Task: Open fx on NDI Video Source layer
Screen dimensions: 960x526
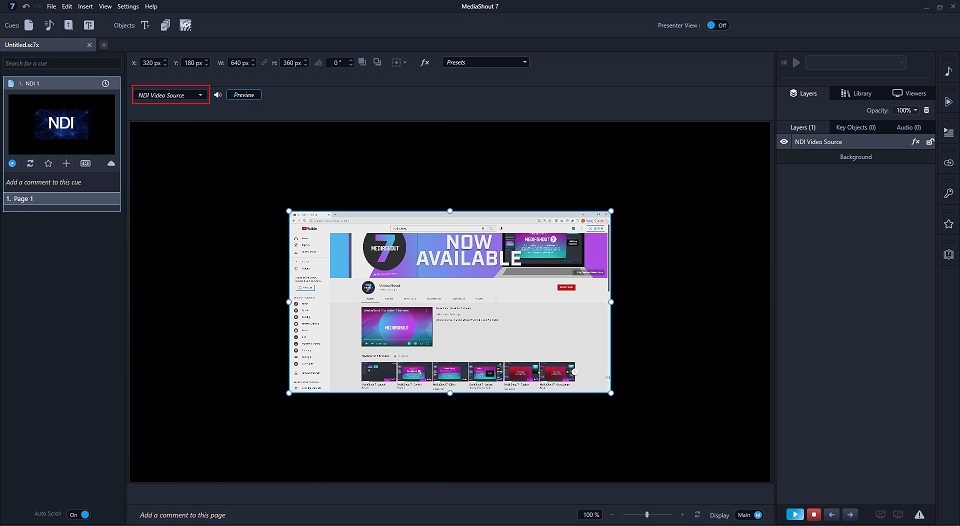Action: pyautogui.click(x=915, y=141)
